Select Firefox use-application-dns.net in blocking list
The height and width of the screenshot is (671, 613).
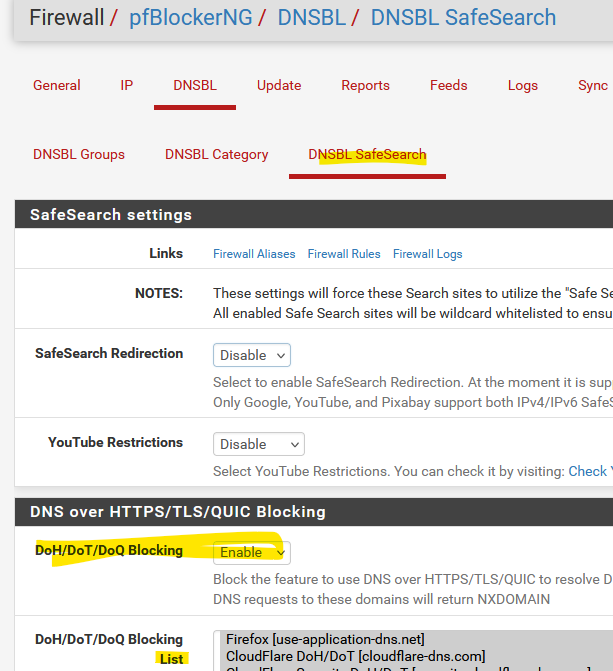(x=325, y=638)
